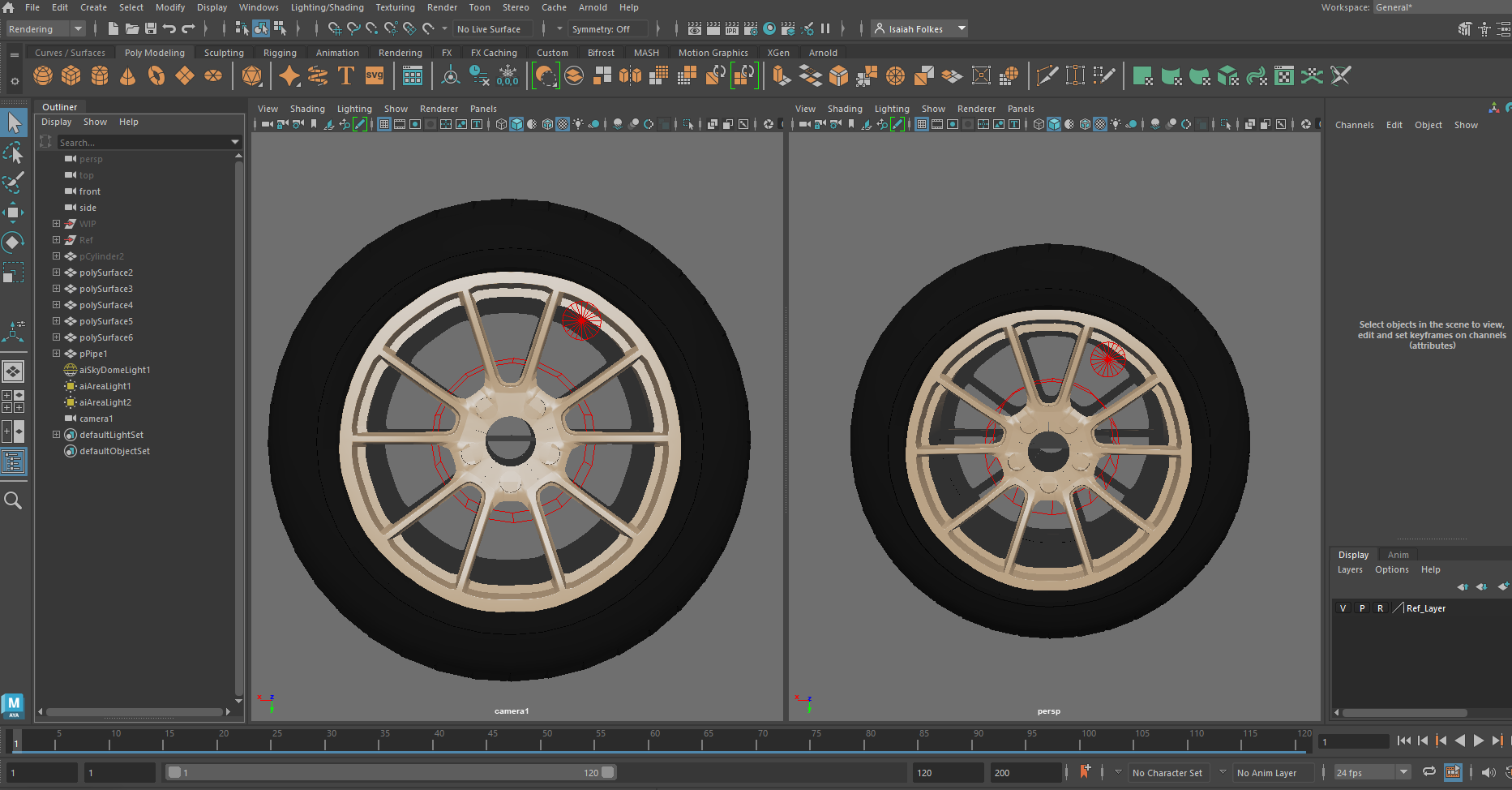Open the Rendering menu set dropdown

(x=45, y=29)
